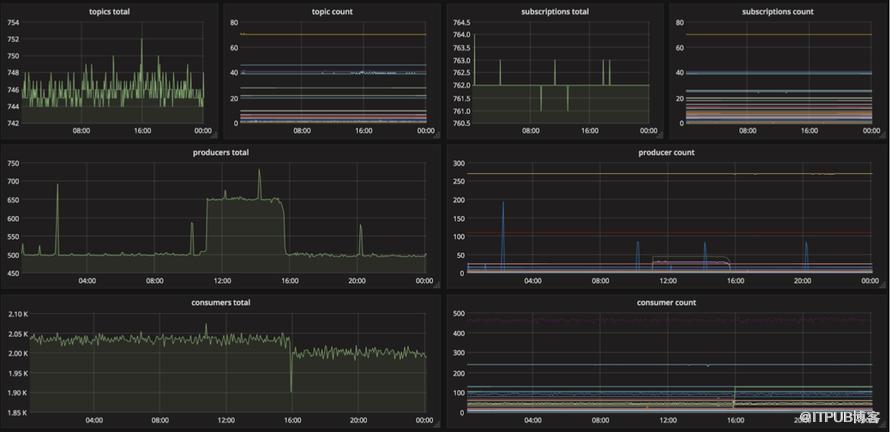Select the 764.5 label on subscriptions total axis
The image size is (890, 432).
coord(461,23)
